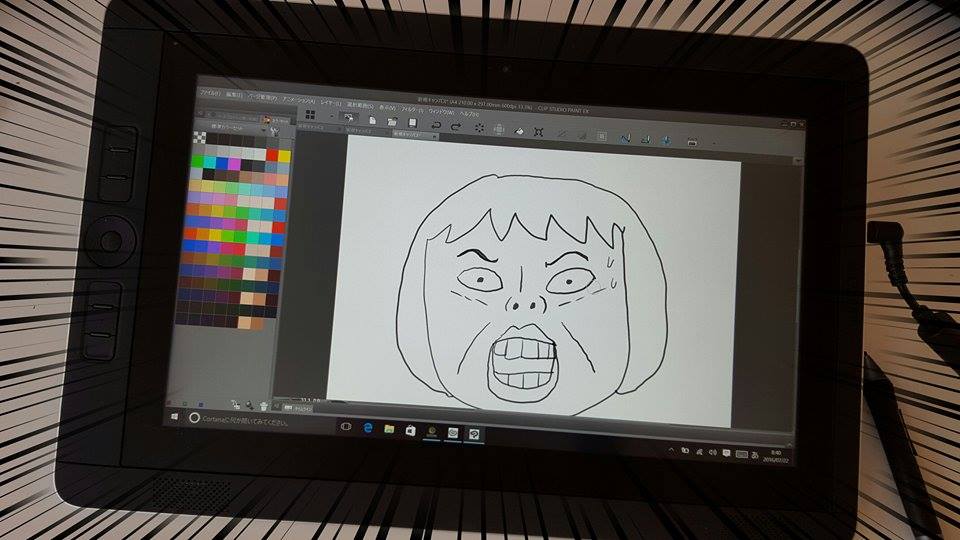The width and height of the screenshot is (960, 540).
Task: Open File Explorer from the taskbar
Action: (x=389, y=429)
